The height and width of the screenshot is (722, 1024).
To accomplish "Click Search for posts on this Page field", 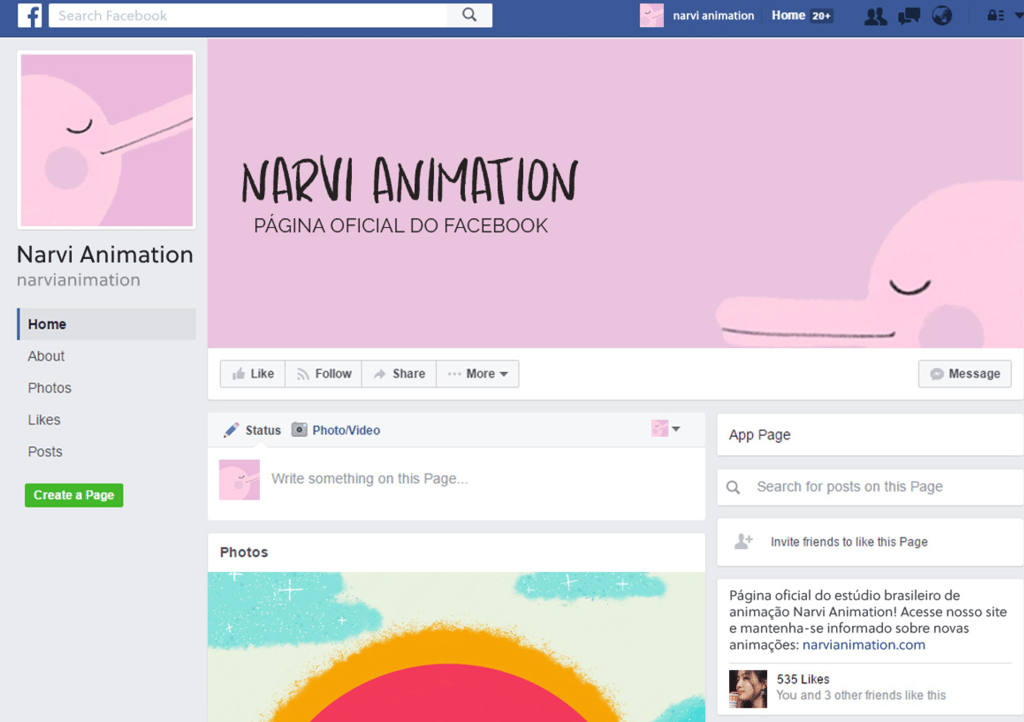I will 870,486.
